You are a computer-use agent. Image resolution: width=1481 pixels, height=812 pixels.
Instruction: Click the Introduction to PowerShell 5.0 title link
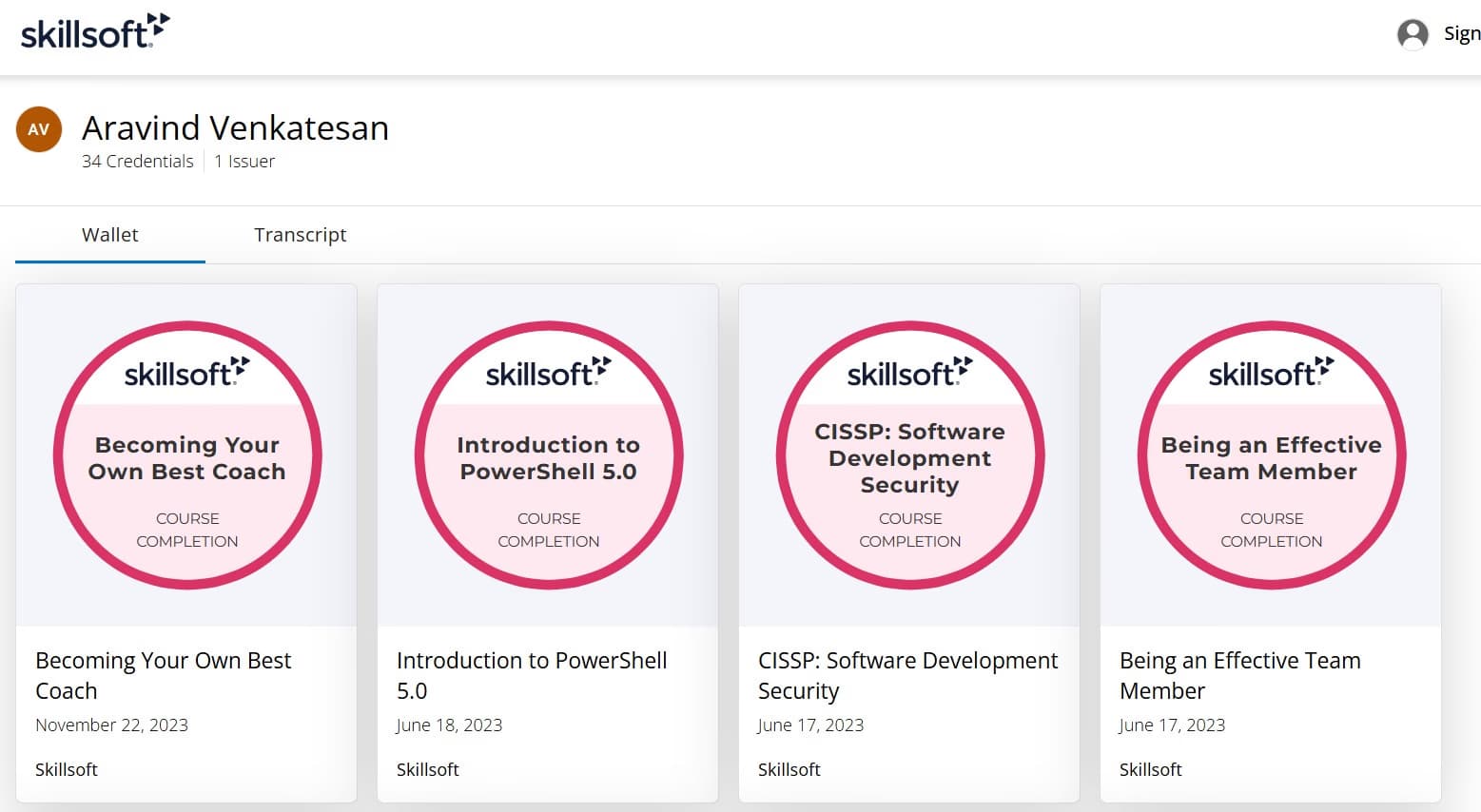[x=532, y=675]
